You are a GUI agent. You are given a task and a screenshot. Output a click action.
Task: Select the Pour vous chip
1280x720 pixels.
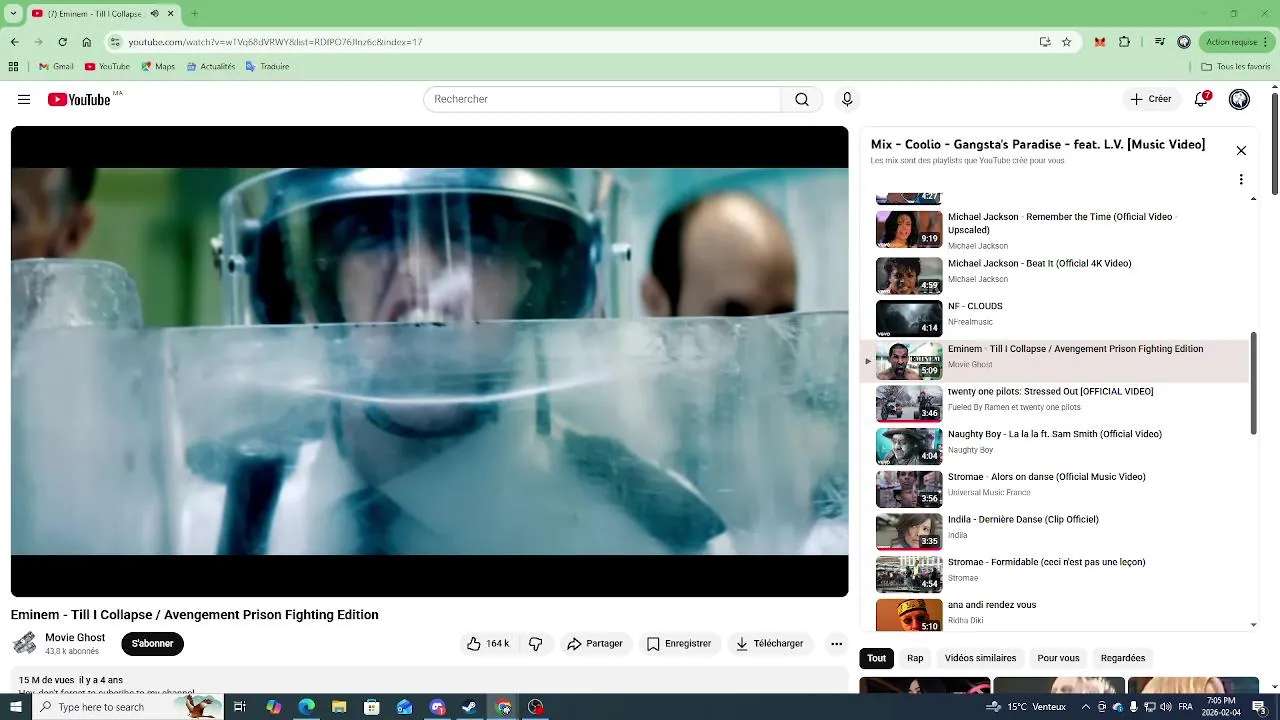1058,658
